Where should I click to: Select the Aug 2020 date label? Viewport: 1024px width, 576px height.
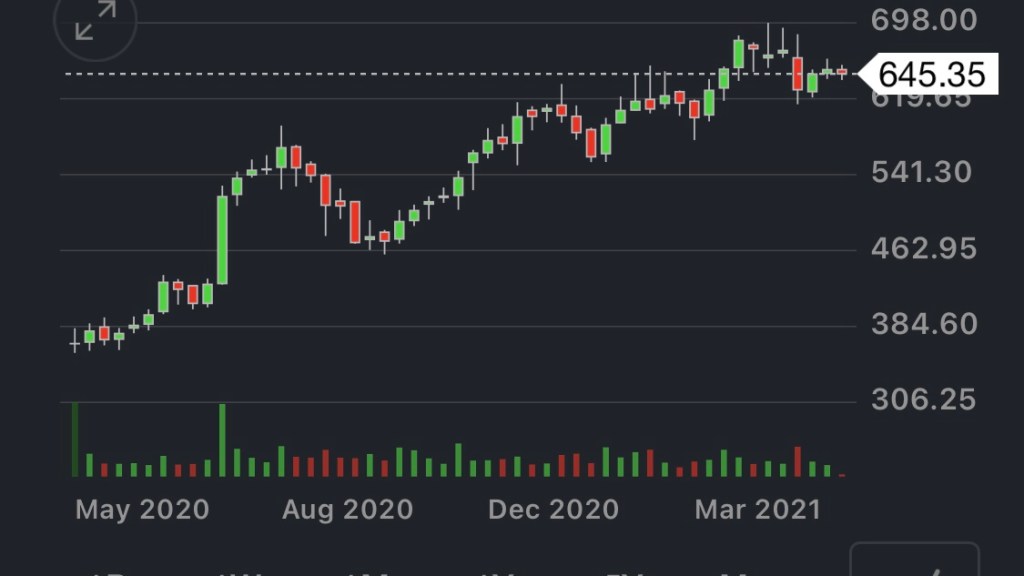click(x=347, y=510)
